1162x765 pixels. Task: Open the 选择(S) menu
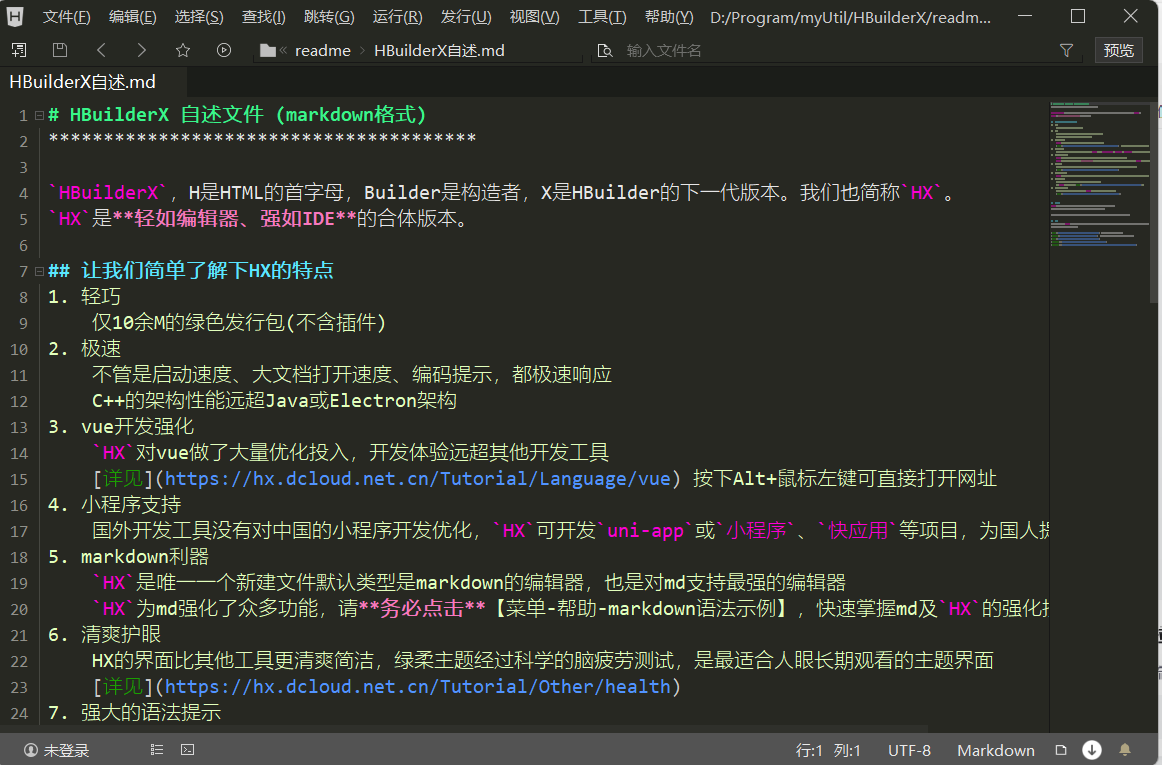click(x=199, y=16)
